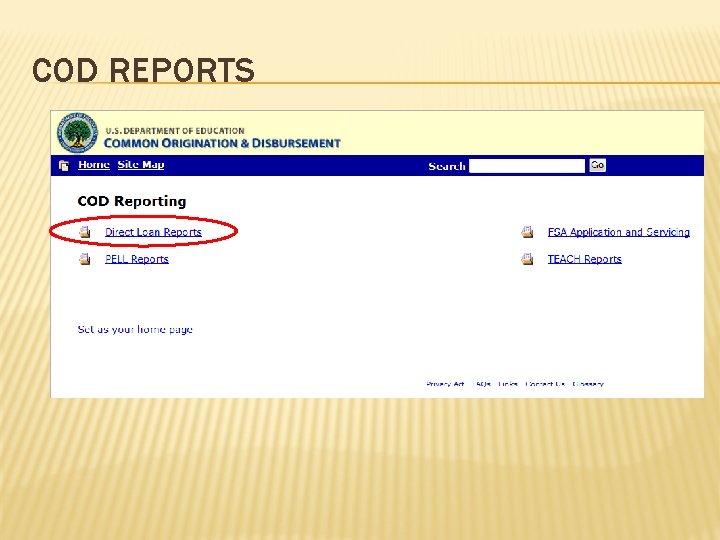720x540 pixels.
Task: Open the Privacy Act footer link
Action: pos(445,384)
